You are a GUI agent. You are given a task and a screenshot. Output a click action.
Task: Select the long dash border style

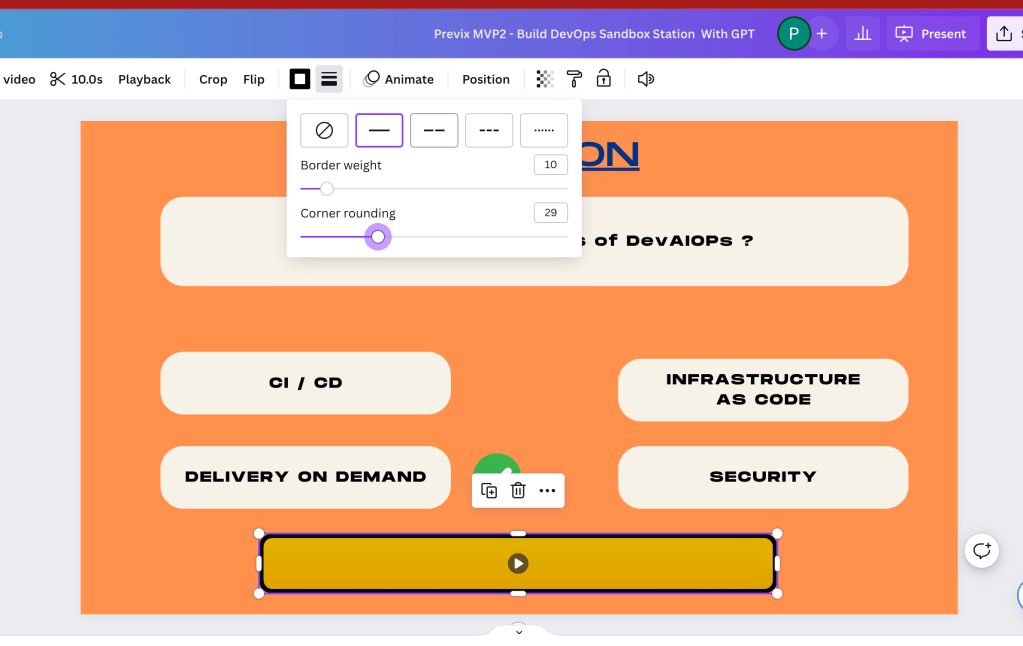(434, 130)
